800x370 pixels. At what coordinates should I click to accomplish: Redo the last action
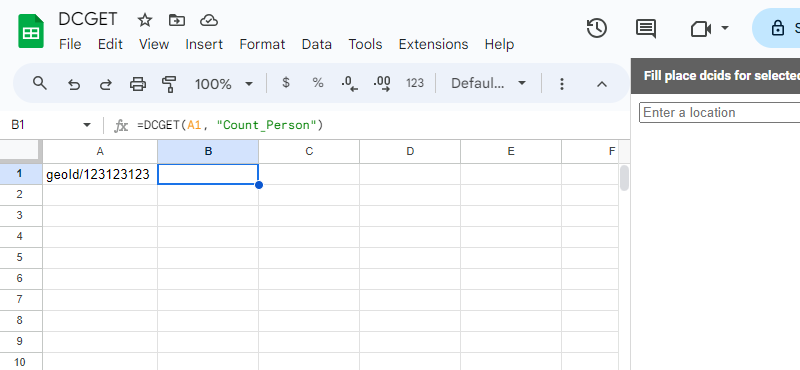pos(106,84)
